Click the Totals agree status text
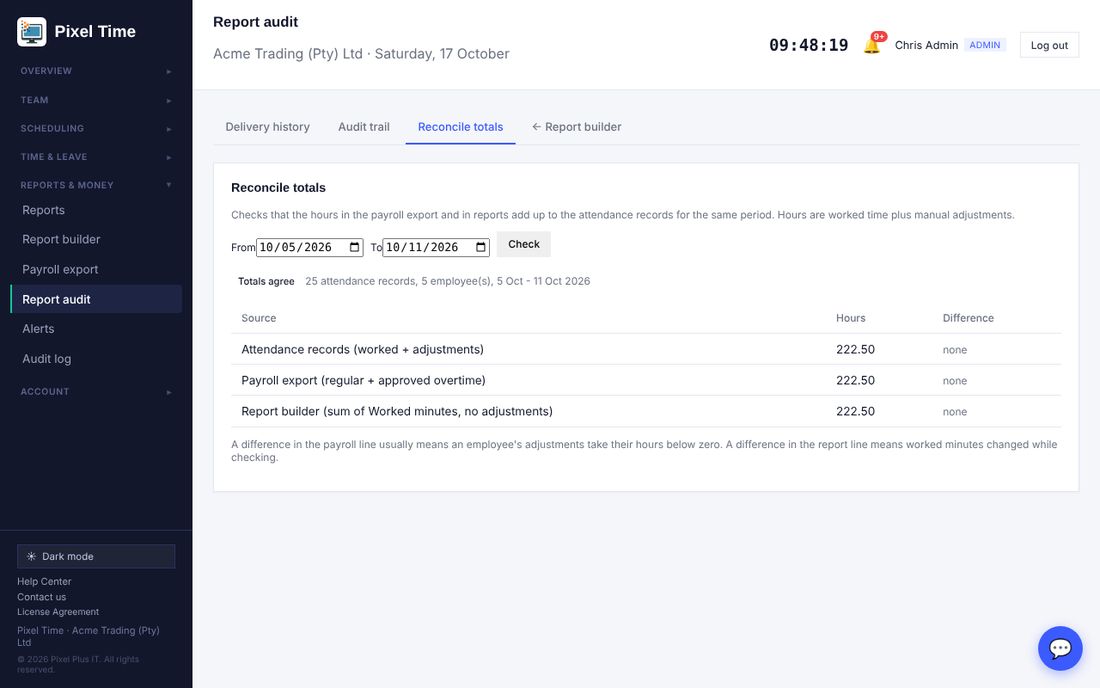 click(x=266, y=281)
